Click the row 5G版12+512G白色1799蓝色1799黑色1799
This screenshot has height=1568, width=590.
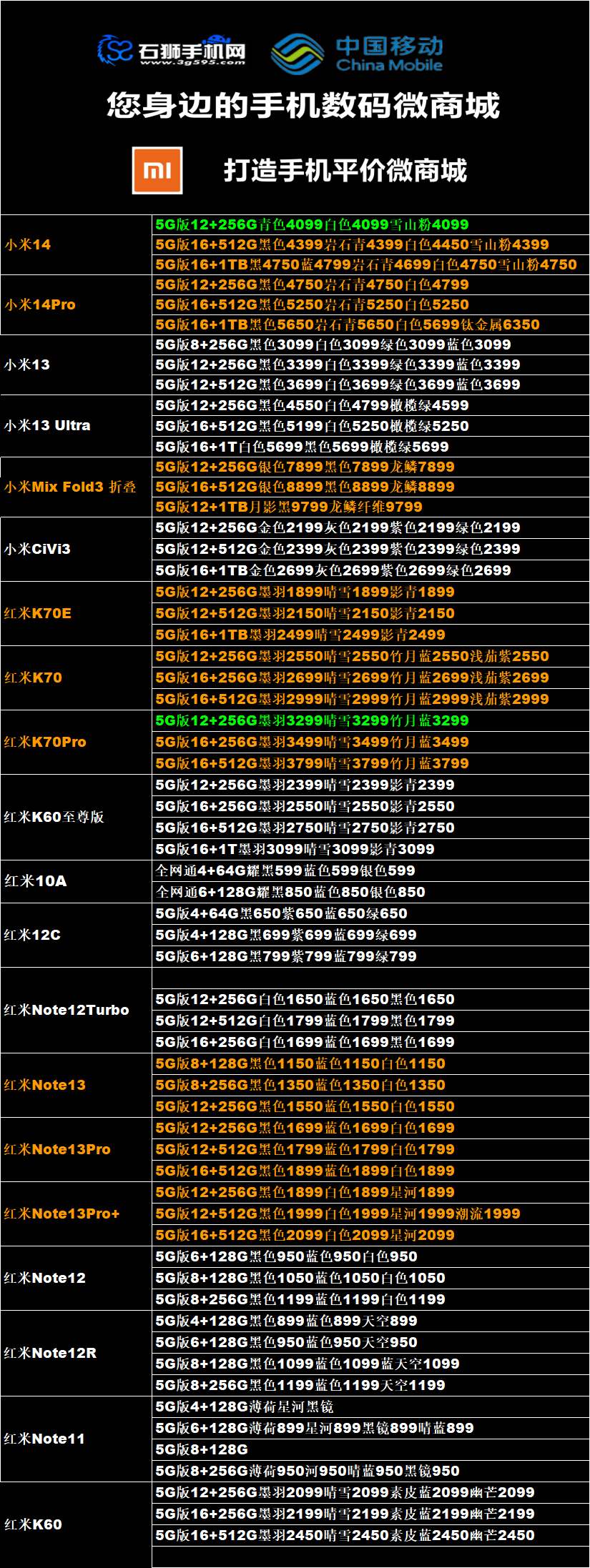[371, 1021]
